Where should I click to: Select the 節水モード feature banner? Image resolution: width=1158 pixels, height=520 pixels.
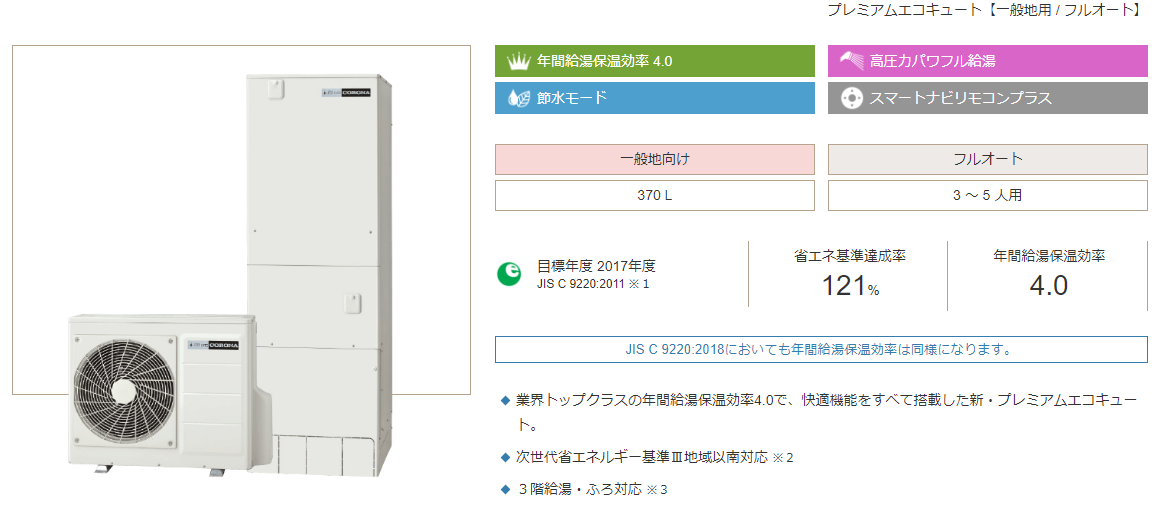tap(654, 98)
